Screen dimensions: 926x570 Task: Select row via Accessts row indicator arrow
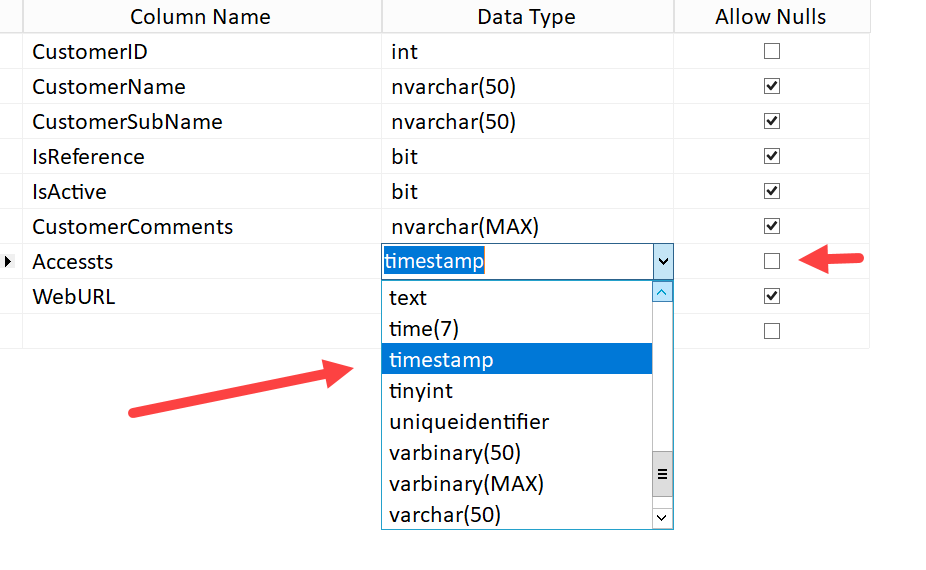coord(8,261)
